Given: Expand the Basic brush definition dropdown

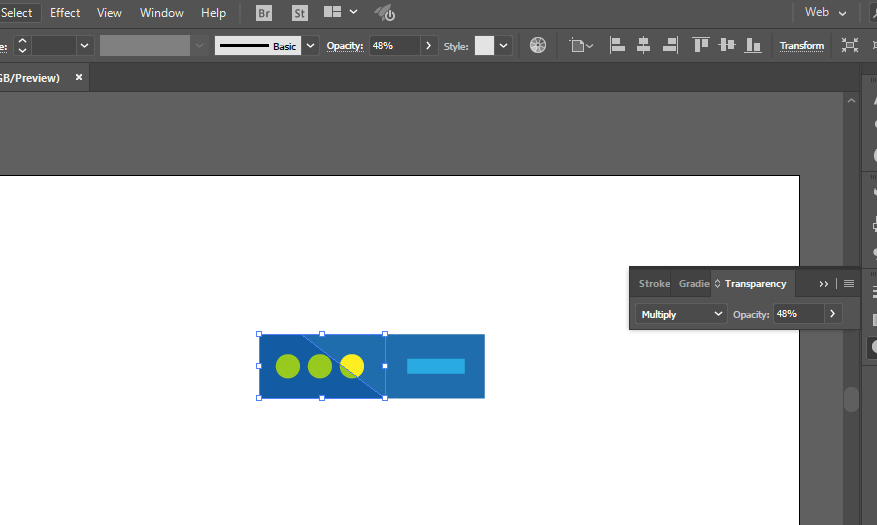Looking at the screenshot, I should click(310, 46).
